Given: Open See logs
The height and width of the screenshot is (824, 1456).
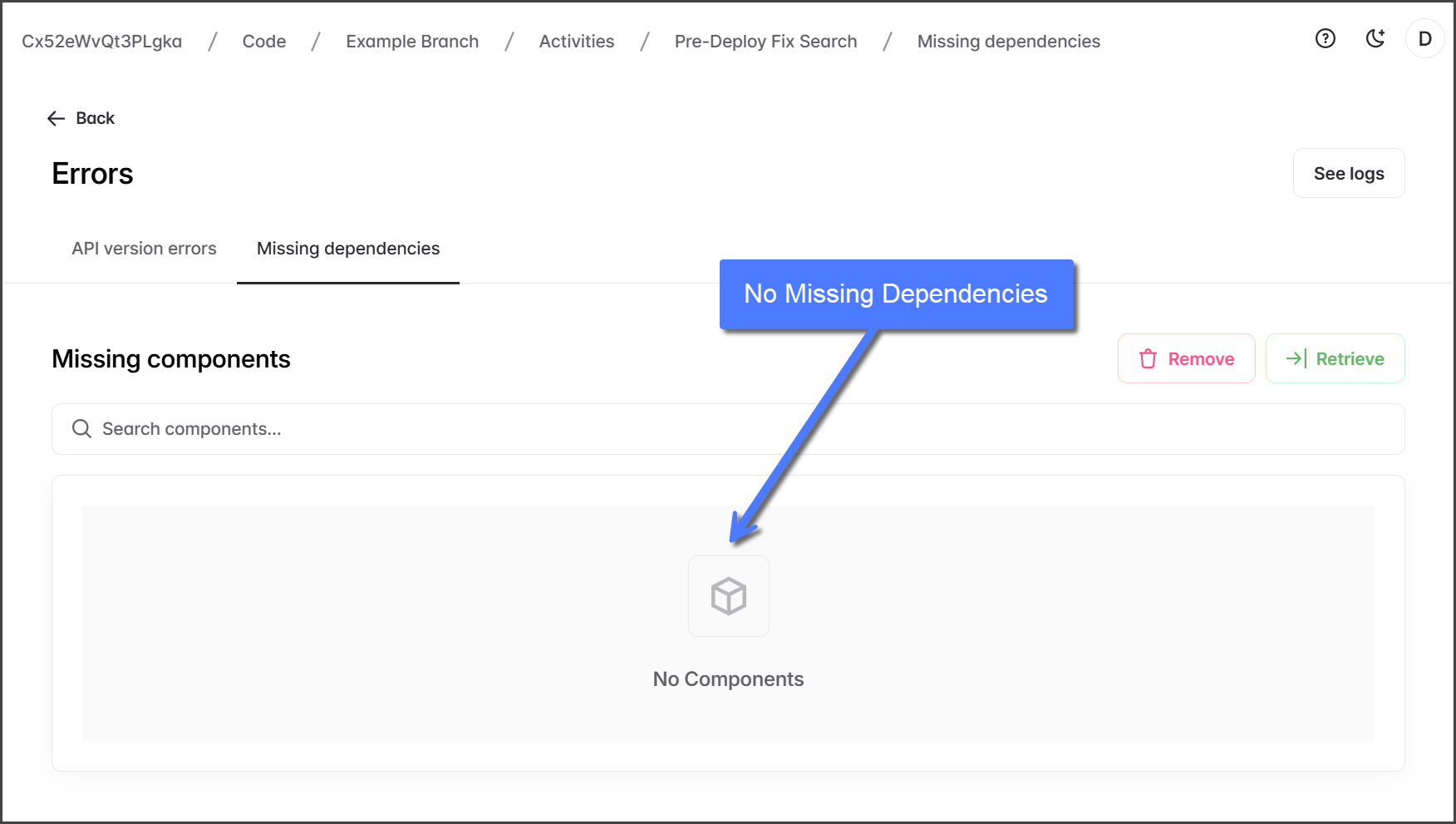Looking at the screenshot, I should click(1348, 174).
